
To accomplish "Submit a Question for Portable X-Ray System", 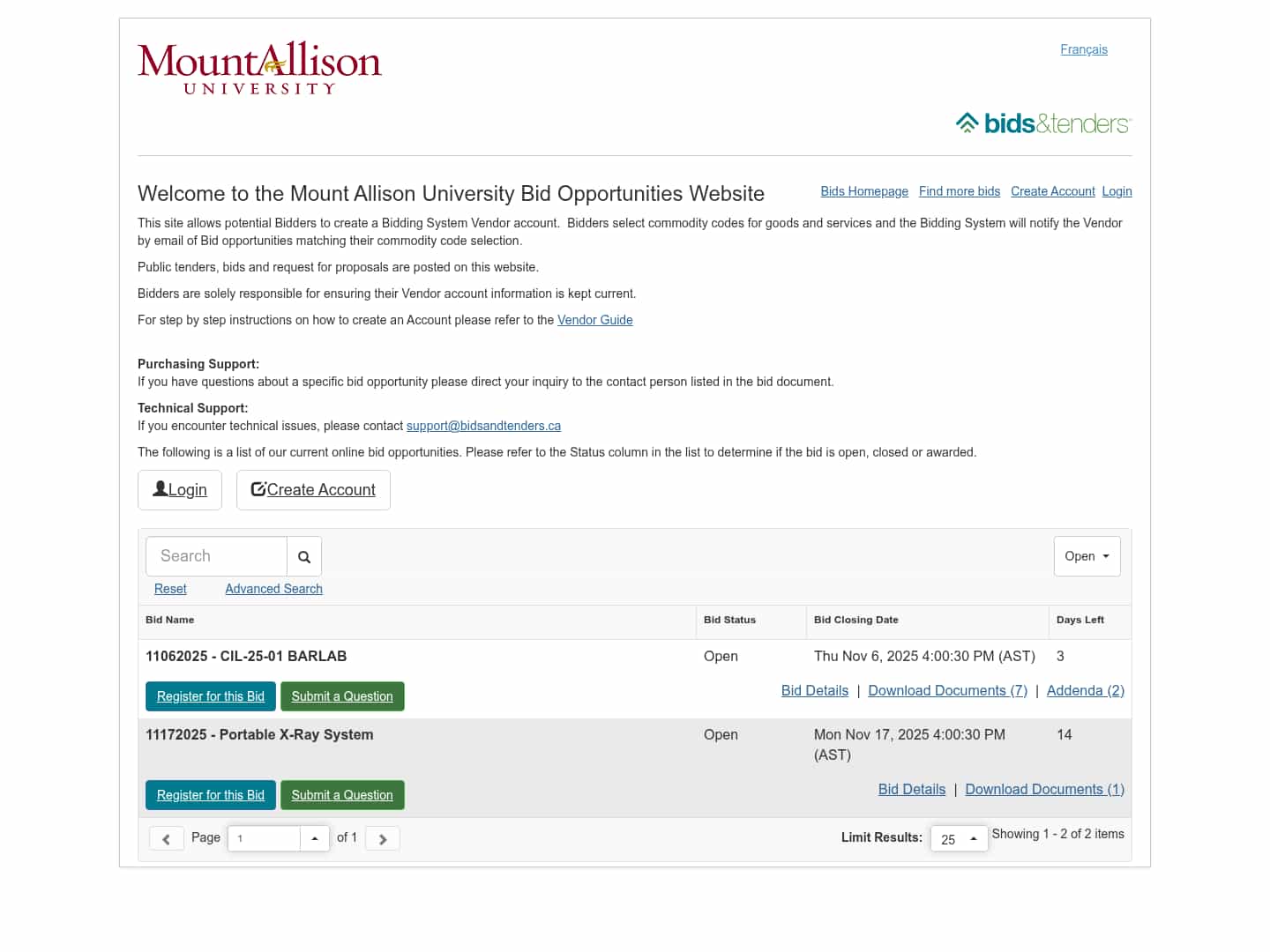I will (x=342, y=795).
